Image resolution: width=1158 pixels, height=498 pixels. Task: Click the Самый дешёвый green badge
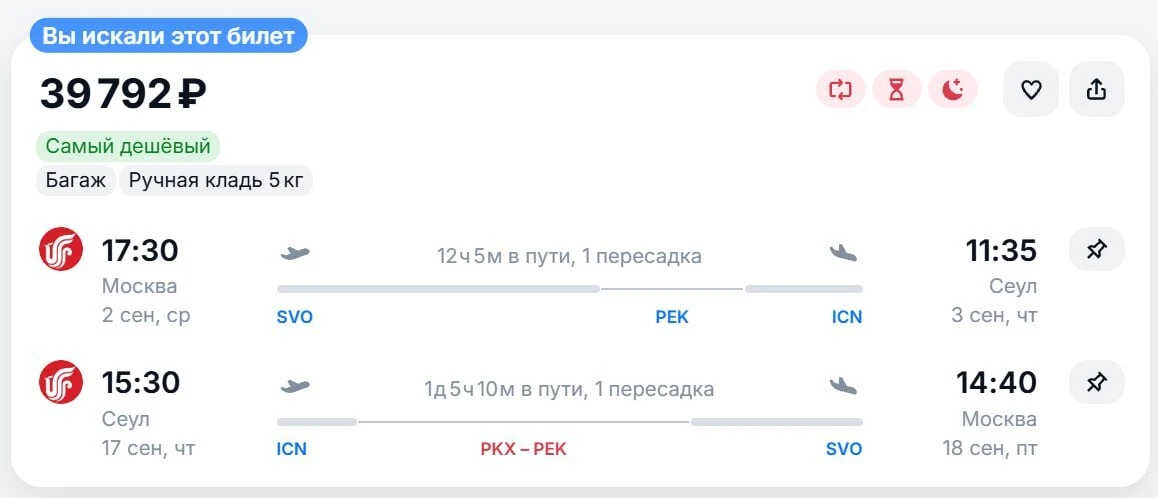pyautogui.click(x=128, y=146)
